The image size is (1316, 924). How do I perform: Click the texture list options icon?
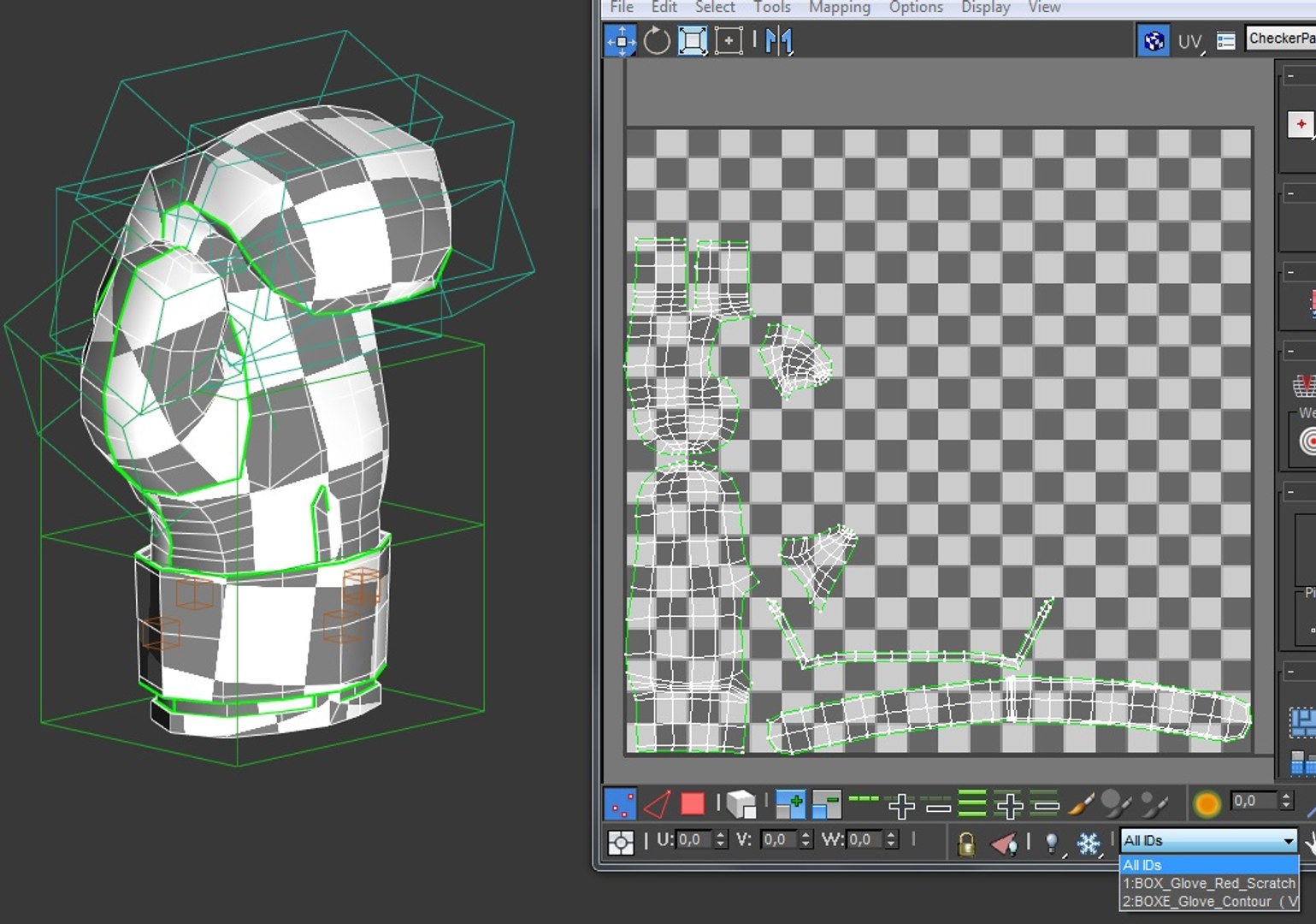coord(1225,40)
